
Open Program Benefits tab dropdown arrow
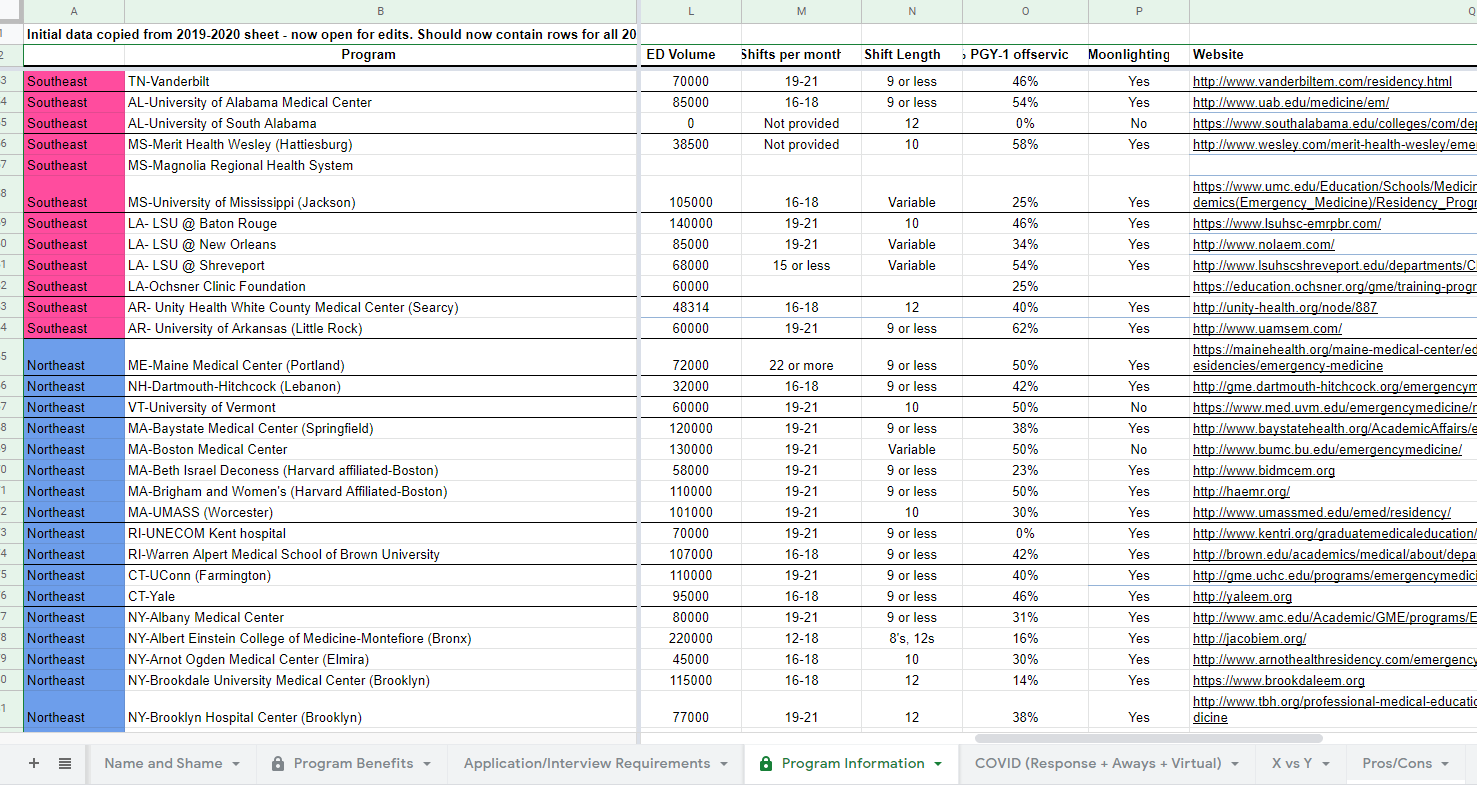[426, 764]
